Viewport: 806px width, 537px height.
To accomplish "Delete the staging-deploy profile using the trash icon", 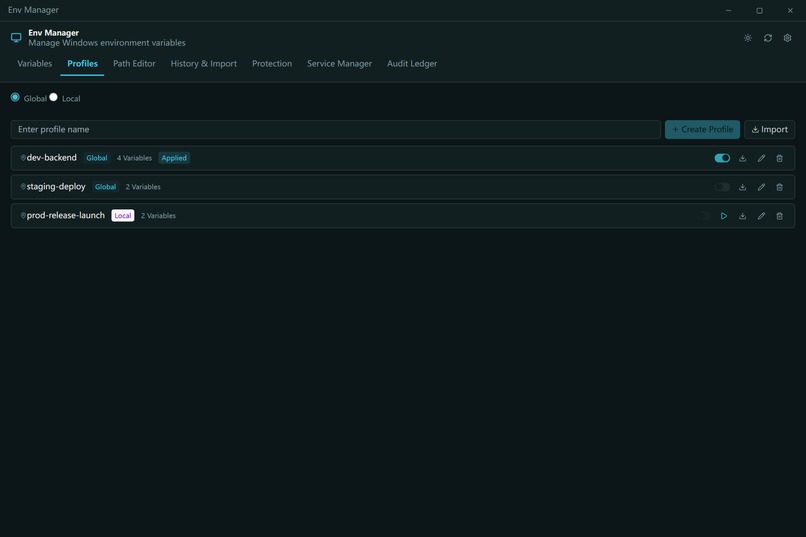I will 779,187.
